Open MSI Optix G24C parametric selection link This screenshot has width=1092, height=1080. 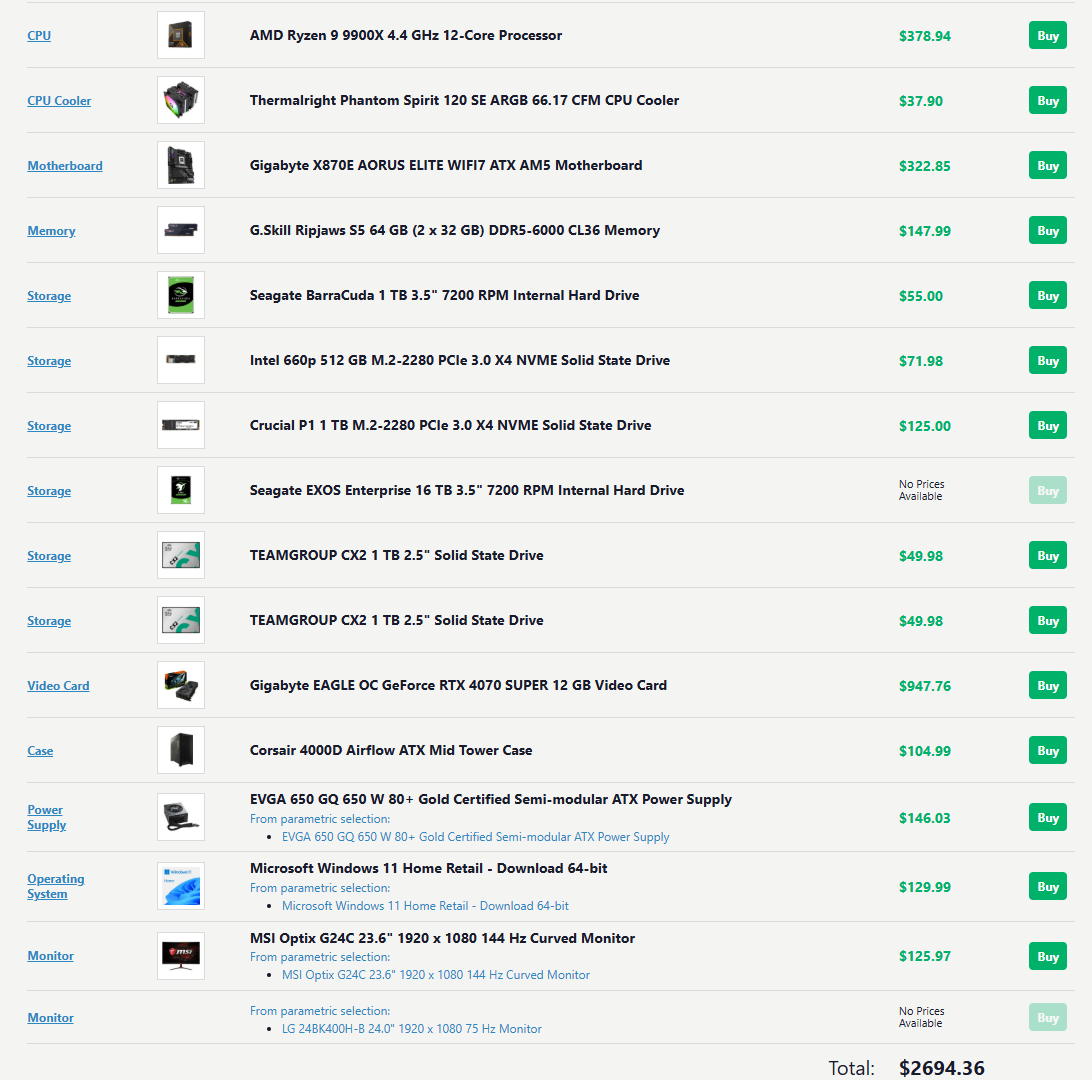436,975
